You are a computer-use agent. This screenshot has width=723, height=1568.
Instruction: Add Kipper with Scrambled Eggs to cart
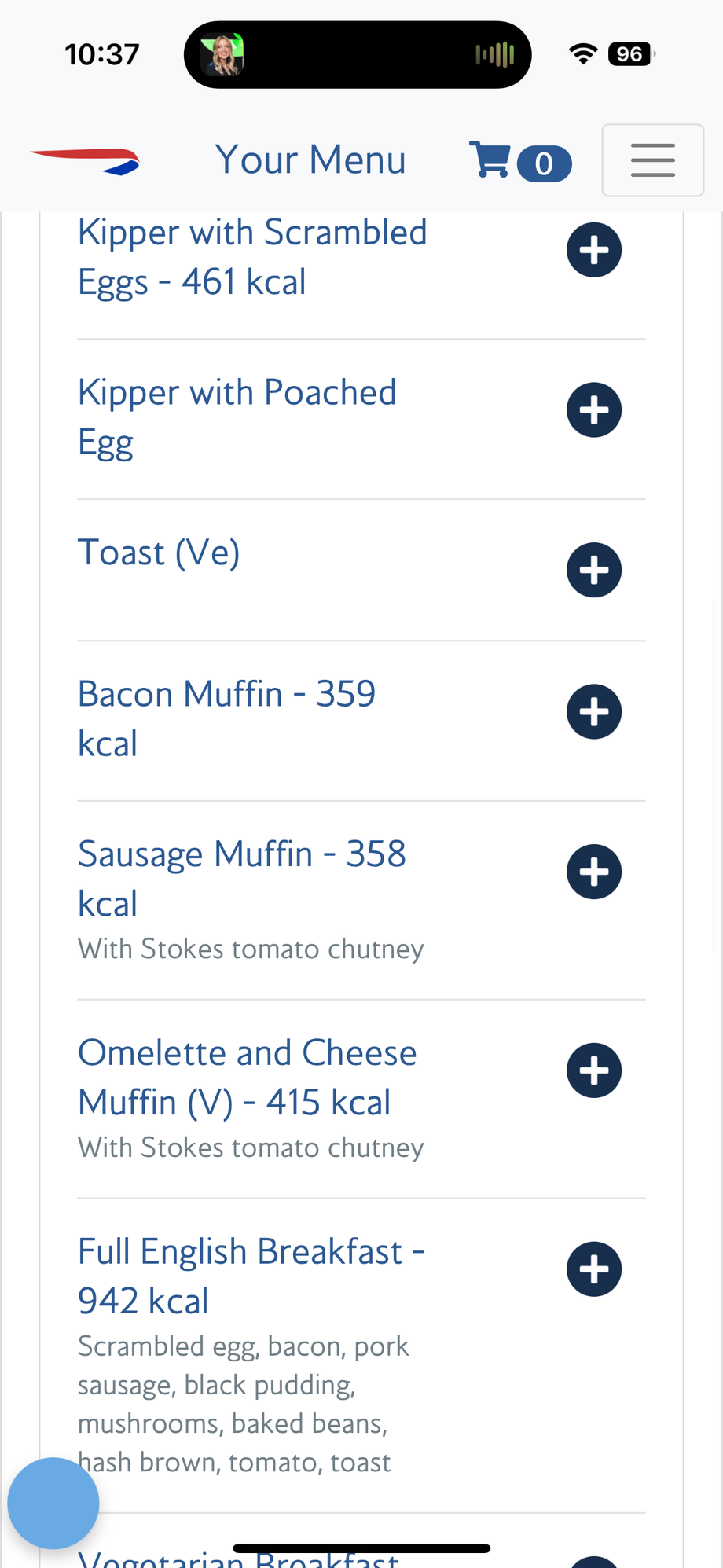coord(594,250)
